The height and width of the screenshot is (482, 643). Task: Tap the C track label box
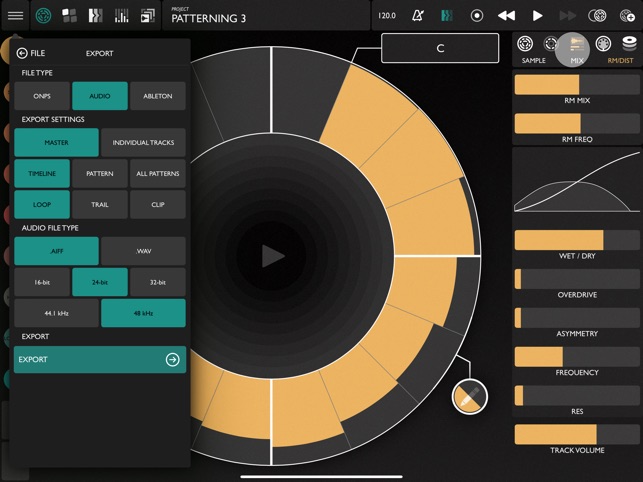click(440, 48)
